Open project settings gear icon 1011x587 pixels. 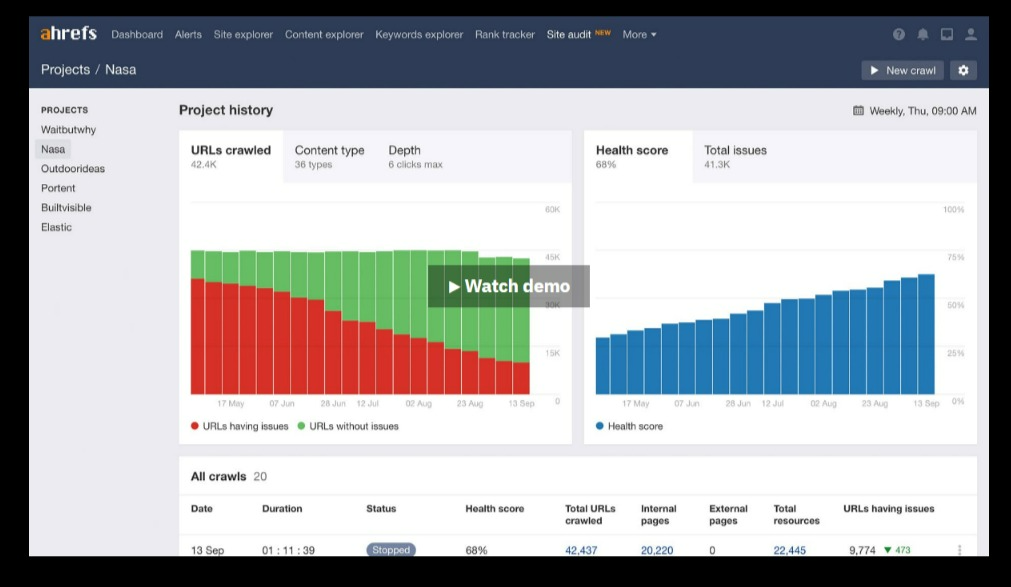point(963,70)
